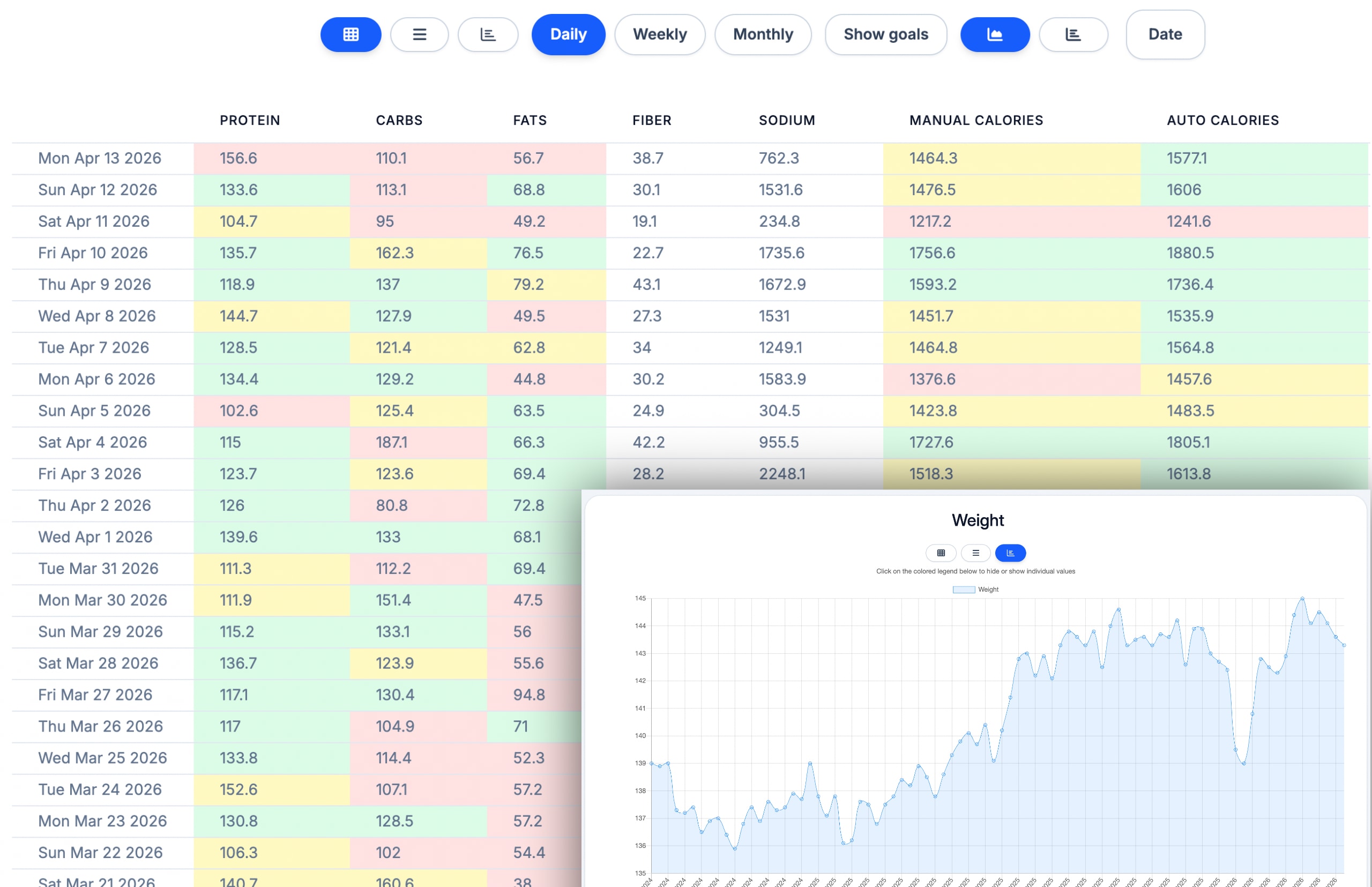Open the top bar chart view icon
The height and width of the screenshot is (887, 1372).
(488, 34)
